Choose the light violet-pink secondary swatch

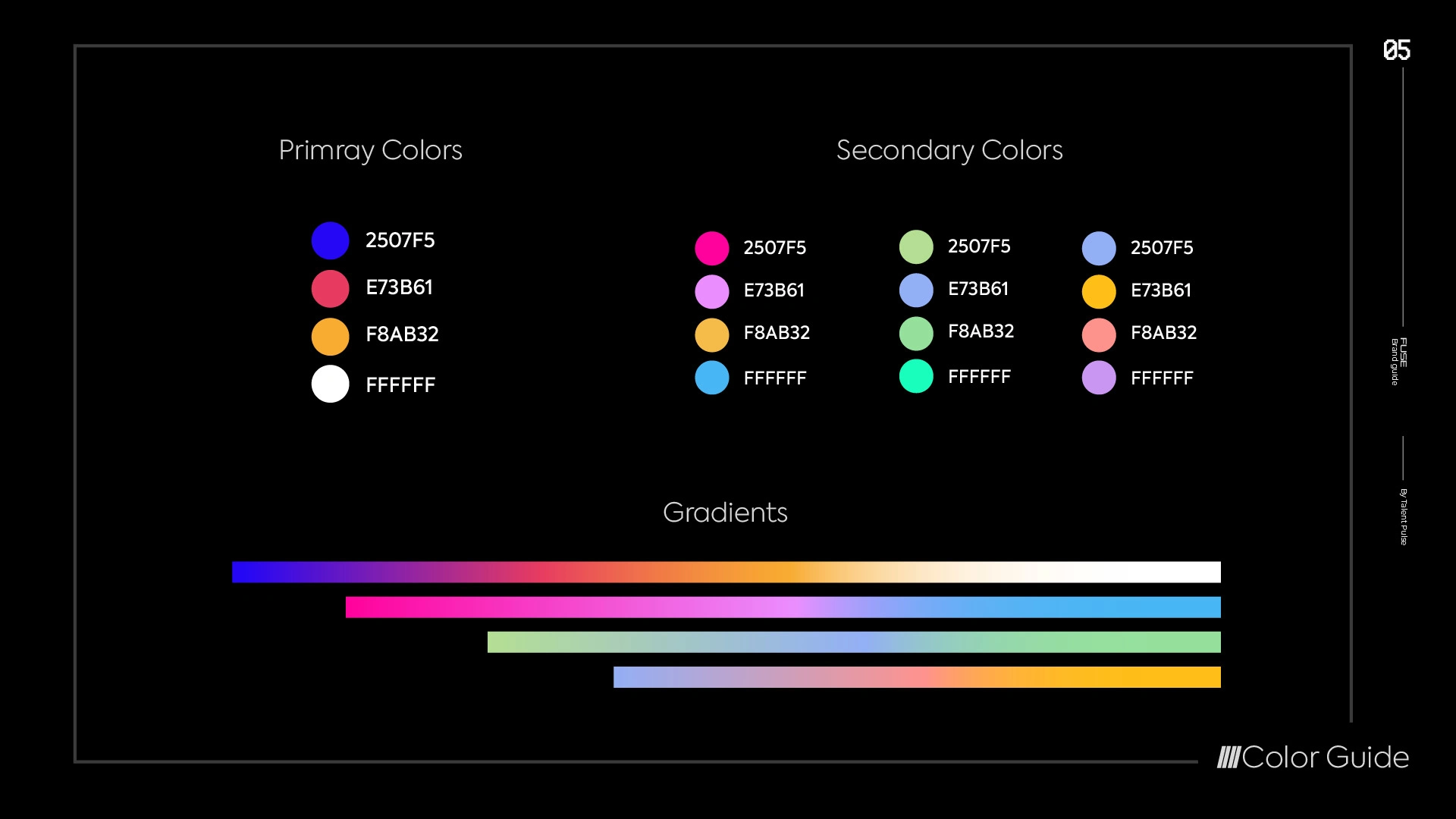click(x=711, y=291)
